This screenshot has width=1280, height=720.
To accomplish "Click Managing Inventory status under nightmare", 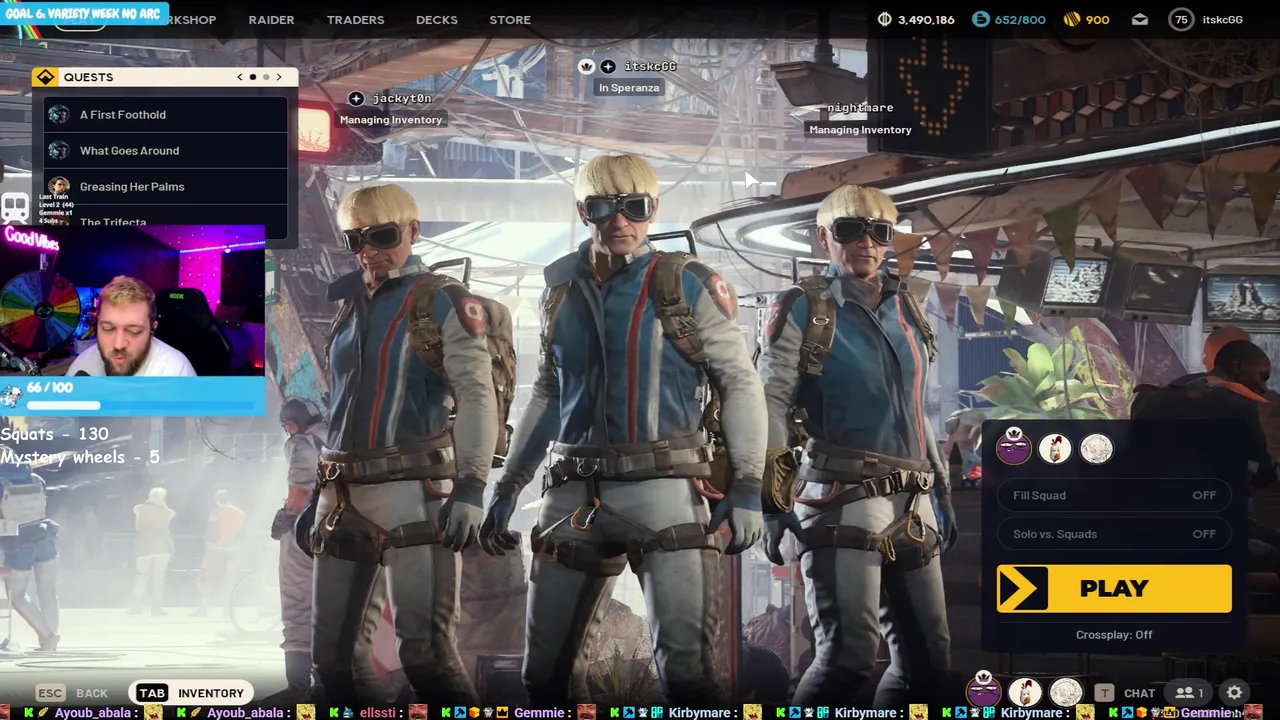I will [860, 130].
